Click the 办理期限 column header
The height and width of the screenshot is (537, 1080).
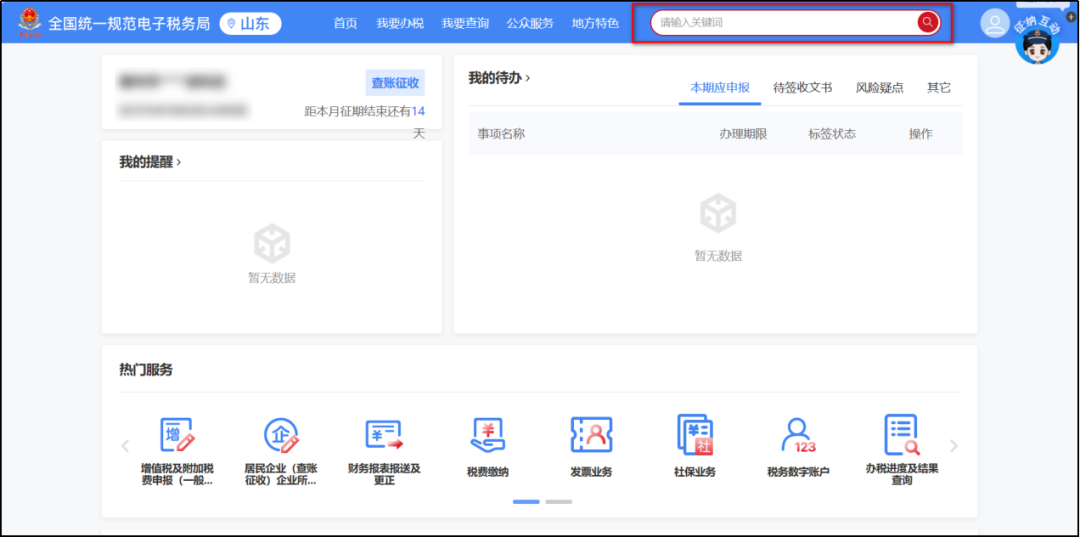point(743,134)
